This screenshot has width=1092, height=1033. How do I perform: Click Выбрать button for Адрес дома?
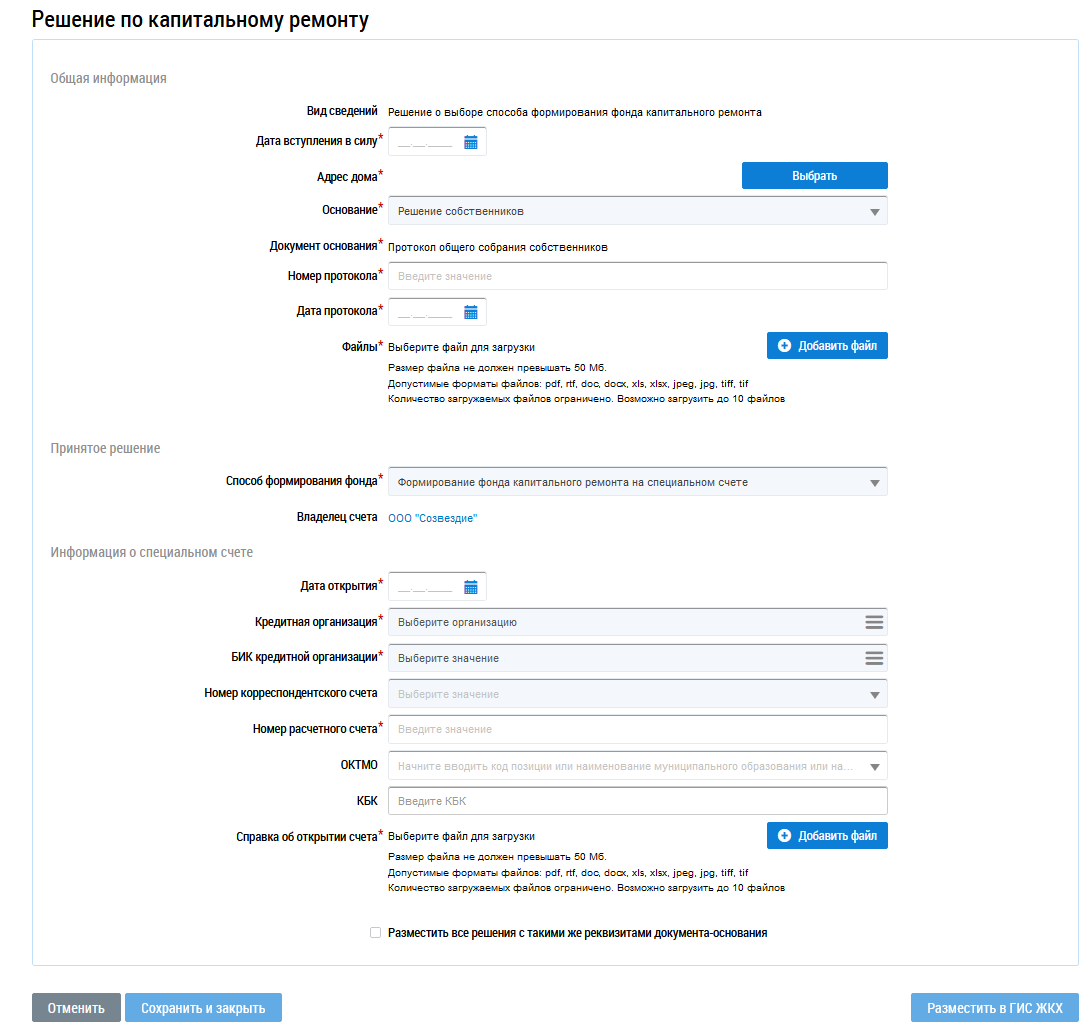(814, 176)
